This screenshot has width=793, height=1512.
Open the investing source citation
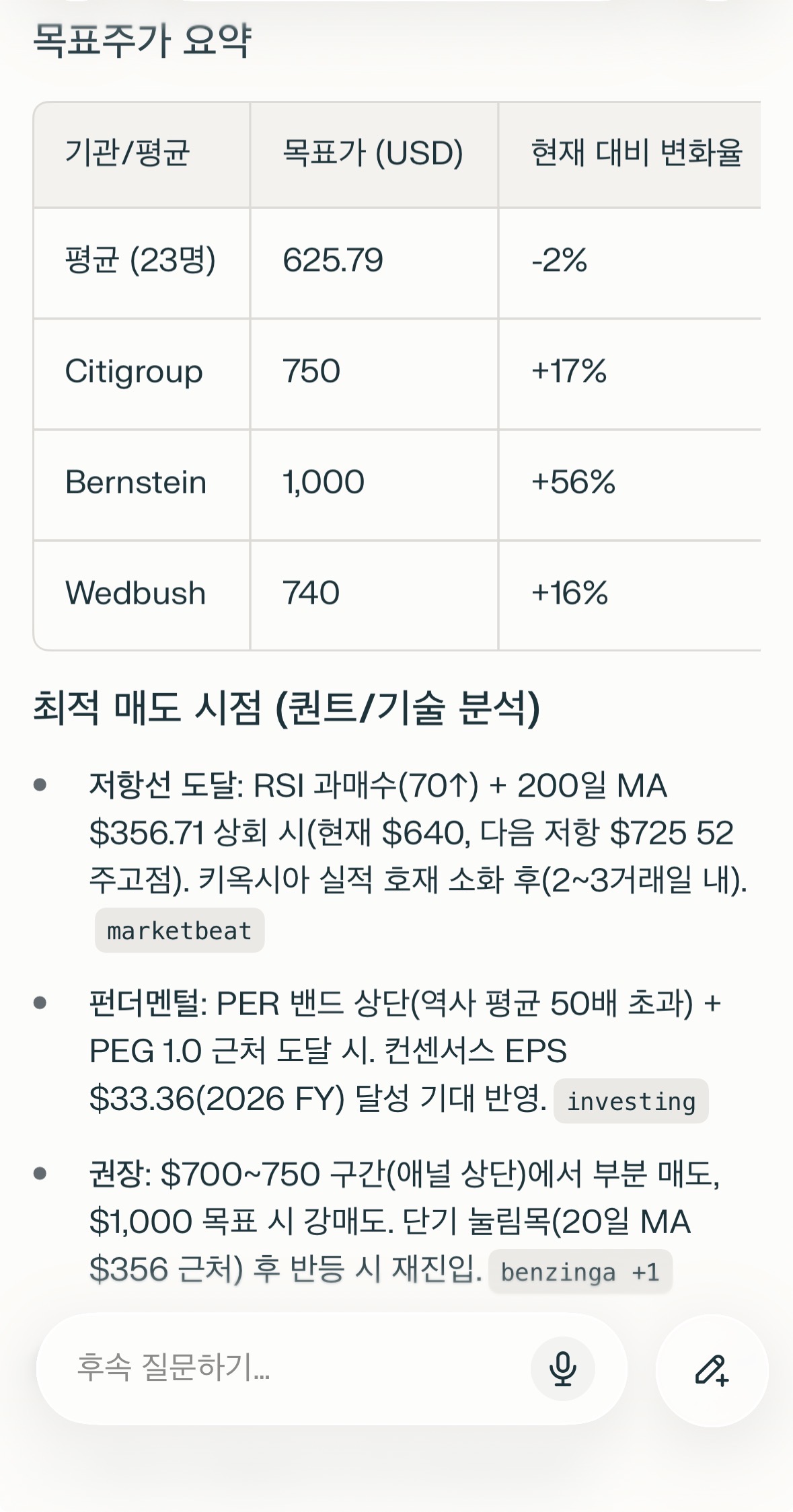(630, 1101)
